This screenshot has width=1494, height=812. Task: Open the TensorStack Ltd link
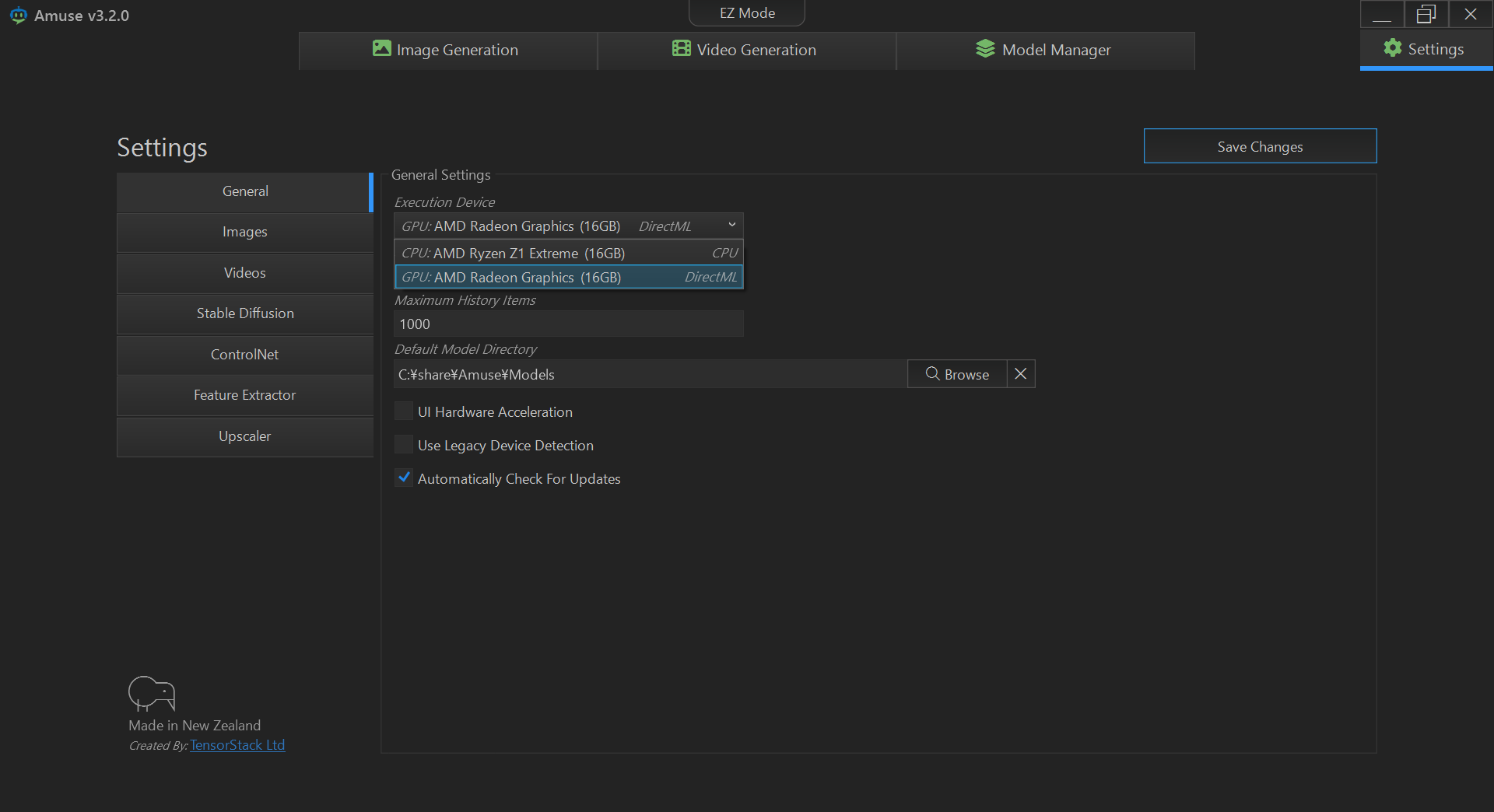click(237, 745)
